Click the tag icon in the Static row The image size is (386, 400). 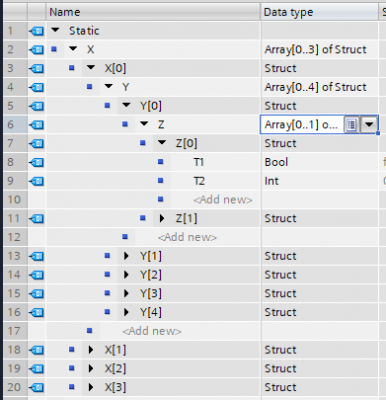click(36, 31)
